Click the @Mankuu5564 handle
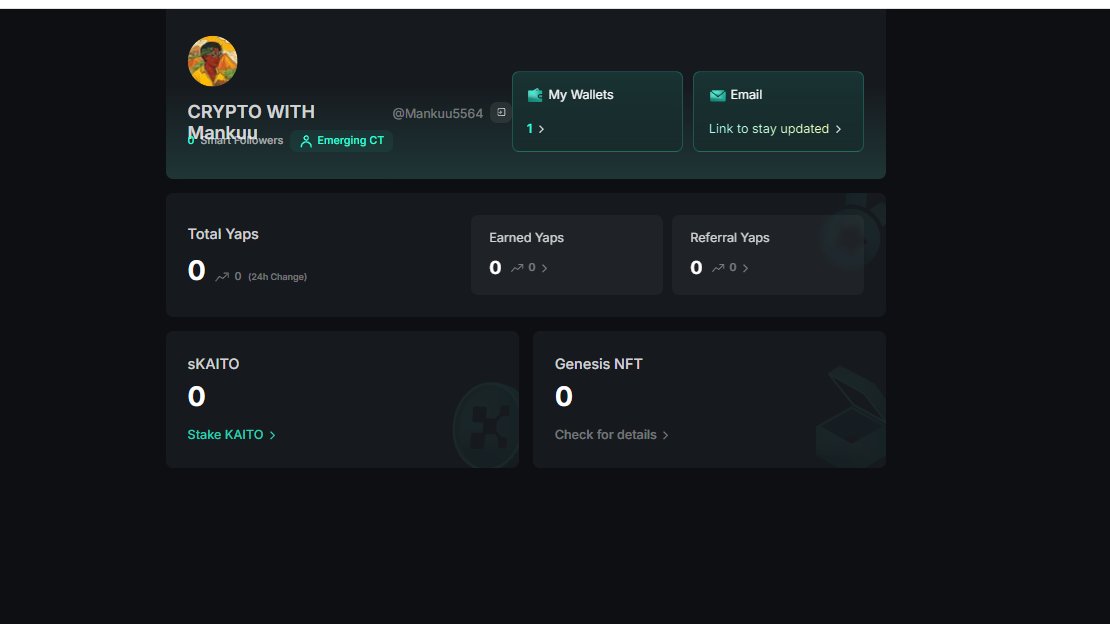 coord(437,113)
